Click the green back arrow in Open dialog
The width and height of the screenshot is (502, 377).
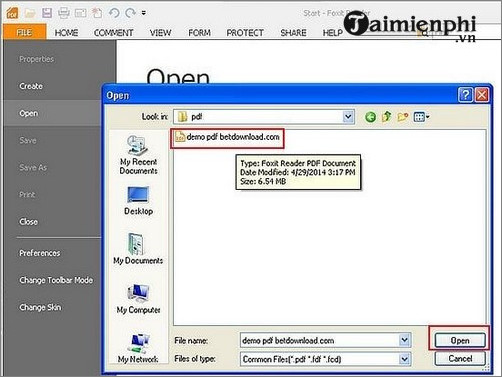point(370,117)
